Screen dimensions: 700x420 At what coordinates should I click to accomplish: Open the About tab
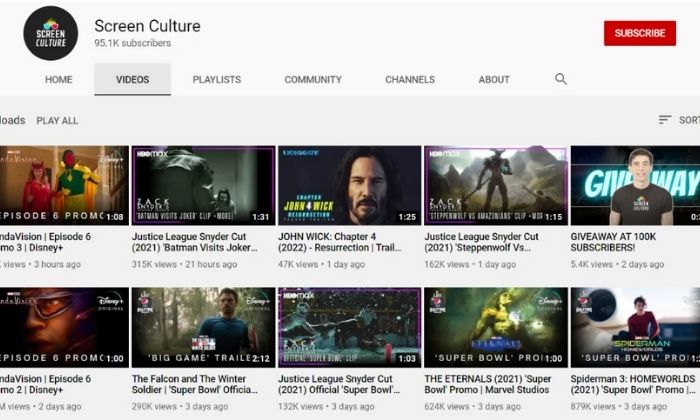point(494,80)
